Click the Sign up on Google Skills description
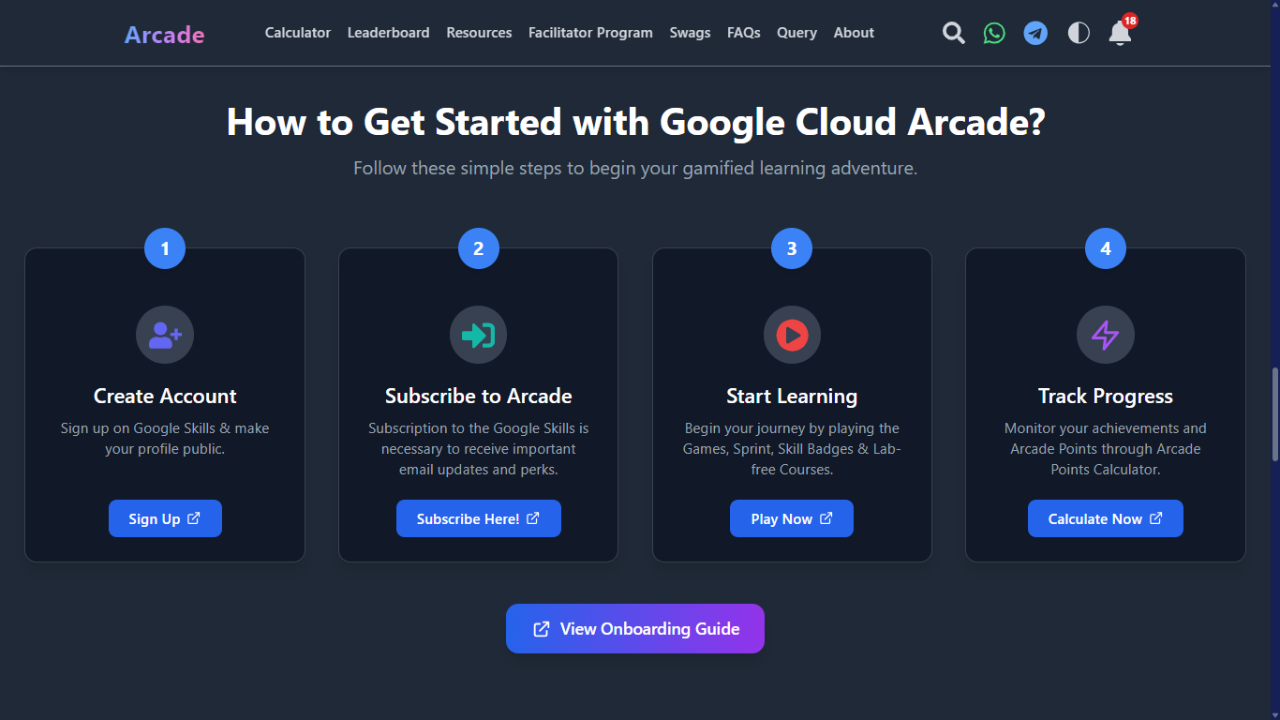Screen dimensions: 1280x720 coord(165,438)
